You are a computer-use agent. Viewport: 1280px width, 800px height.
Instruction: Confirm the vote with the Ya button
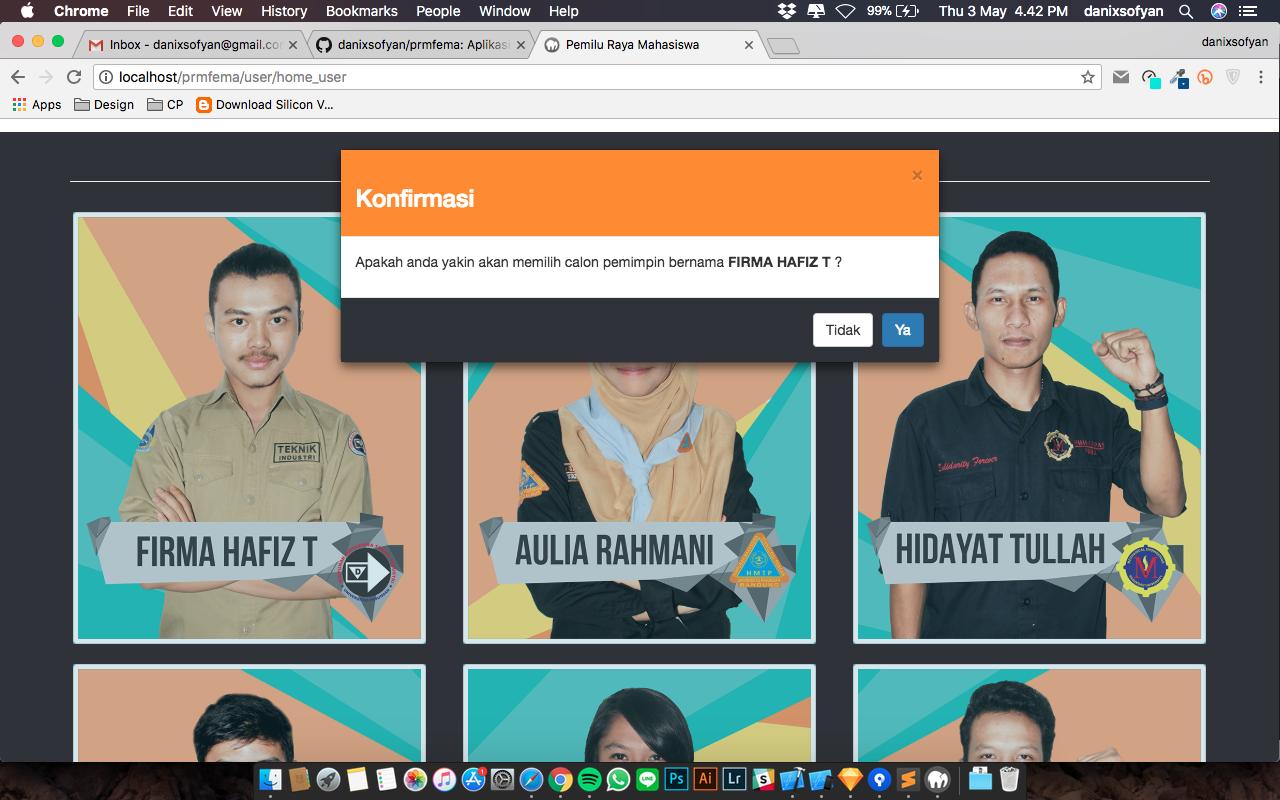tap(902, 330)
